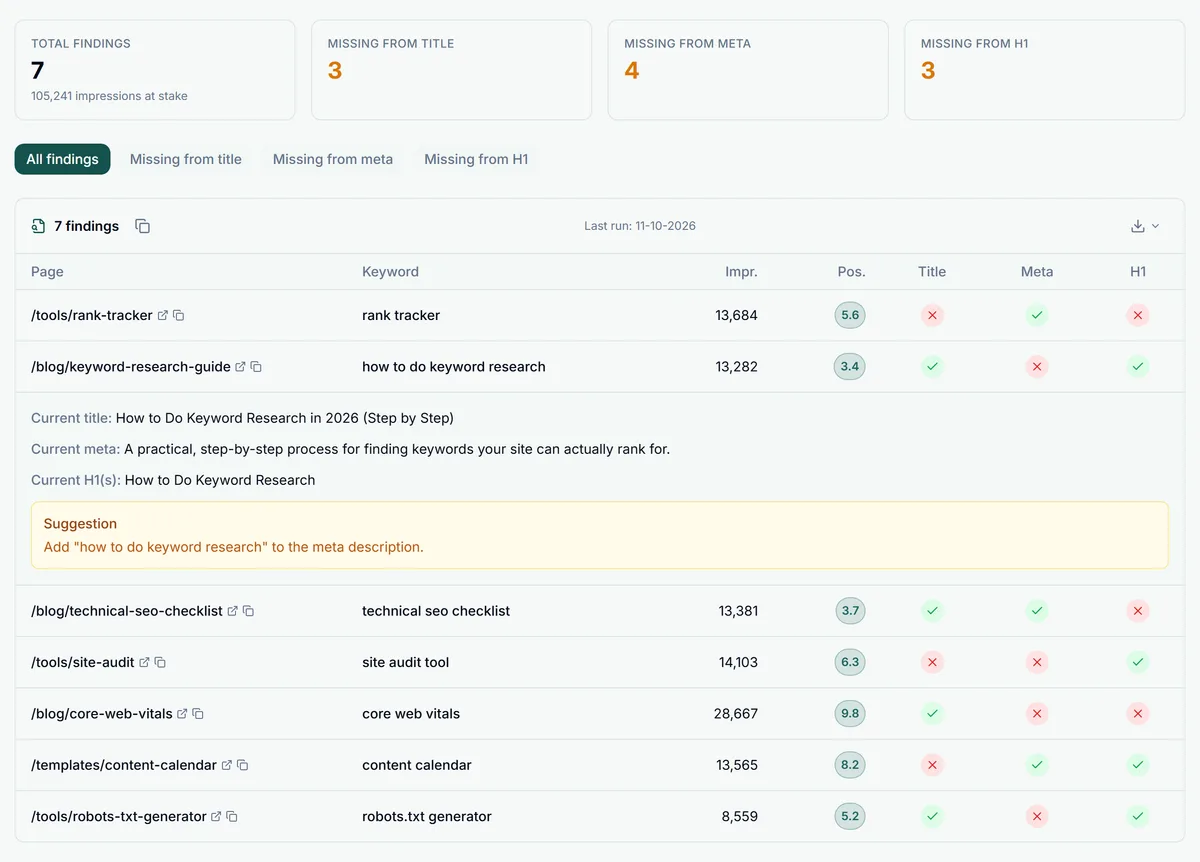Click the Total Findings summary card
Screen dimensions: 1200x862
click(x=155, y=70)
